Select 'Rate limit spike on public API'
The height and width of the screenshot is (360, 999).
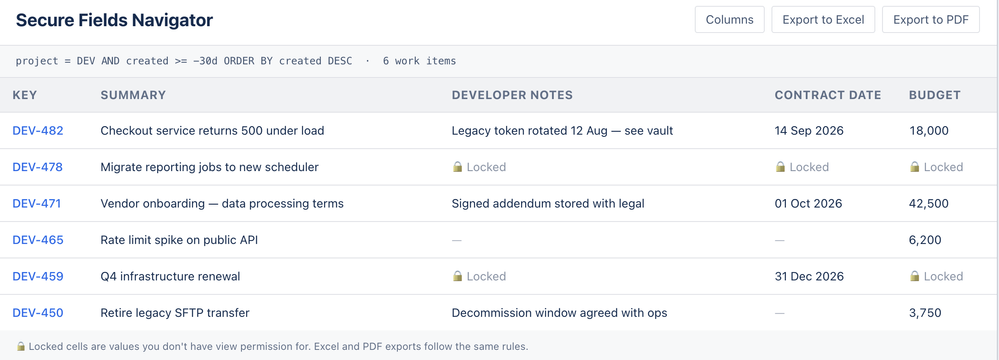click(x=179, y=240)
